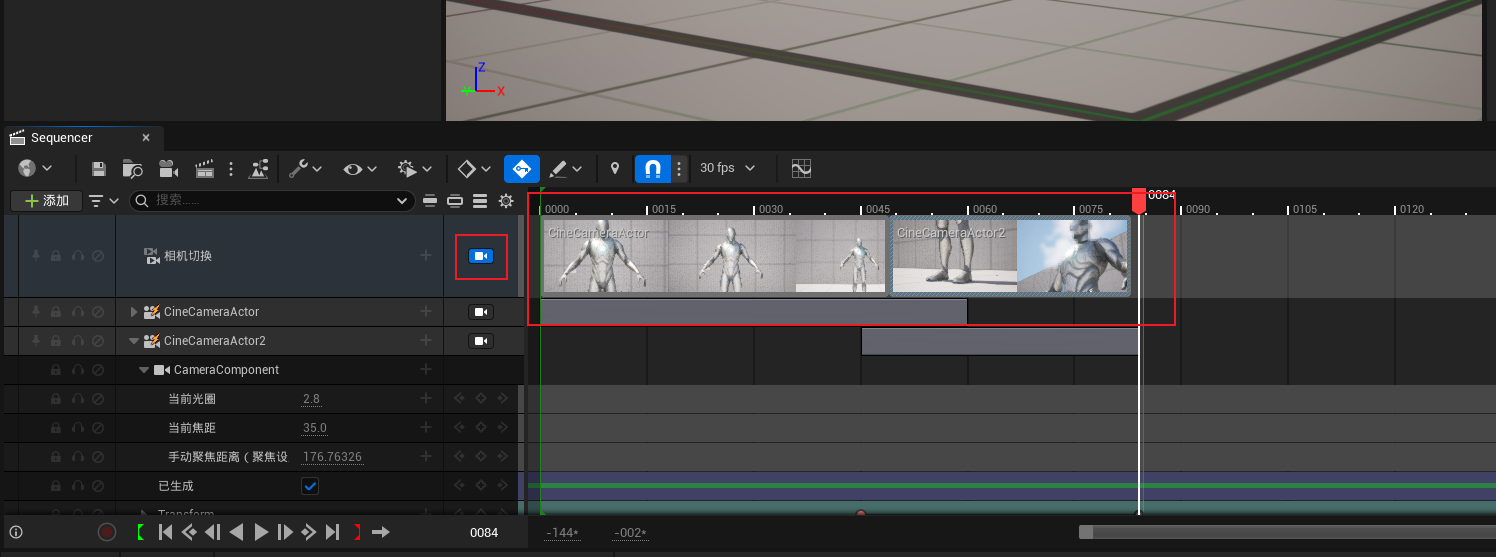Click the 当前焦距 value 35.0 field
Screen dimensions: 1496x557
coord(315,428)
